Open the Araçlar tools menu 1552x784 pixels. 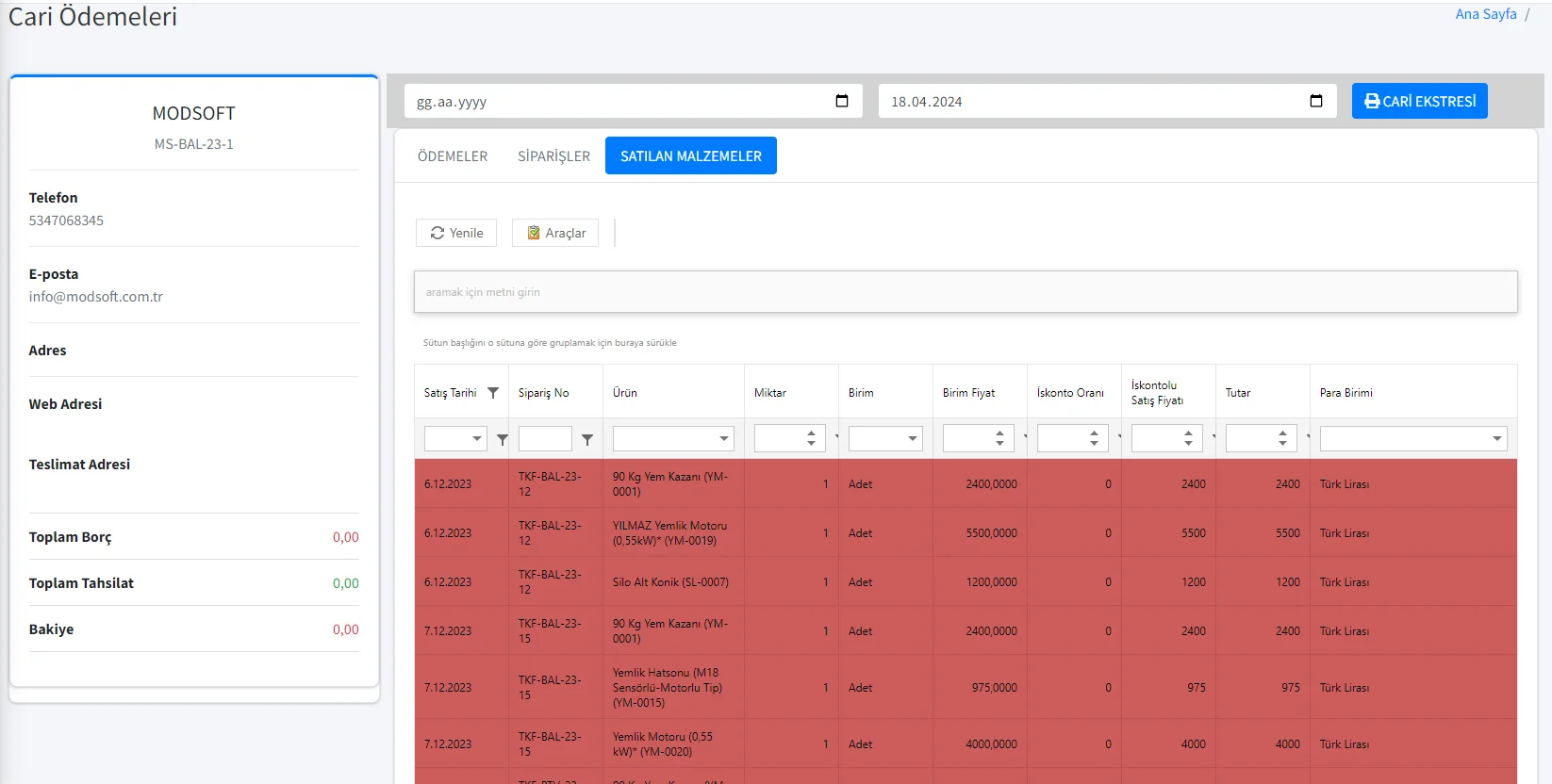click(555, 233)
